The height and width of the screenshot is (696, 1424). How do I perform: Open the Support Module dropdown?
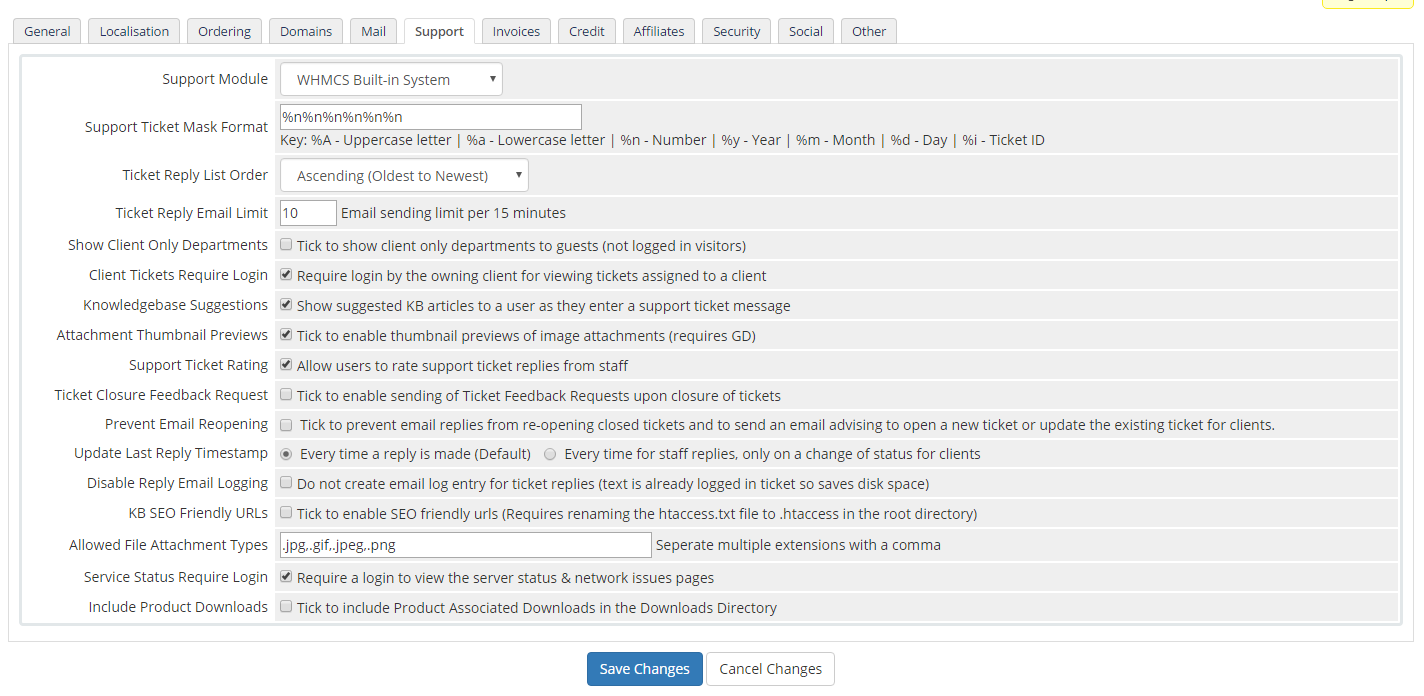(x=391, y=80)
